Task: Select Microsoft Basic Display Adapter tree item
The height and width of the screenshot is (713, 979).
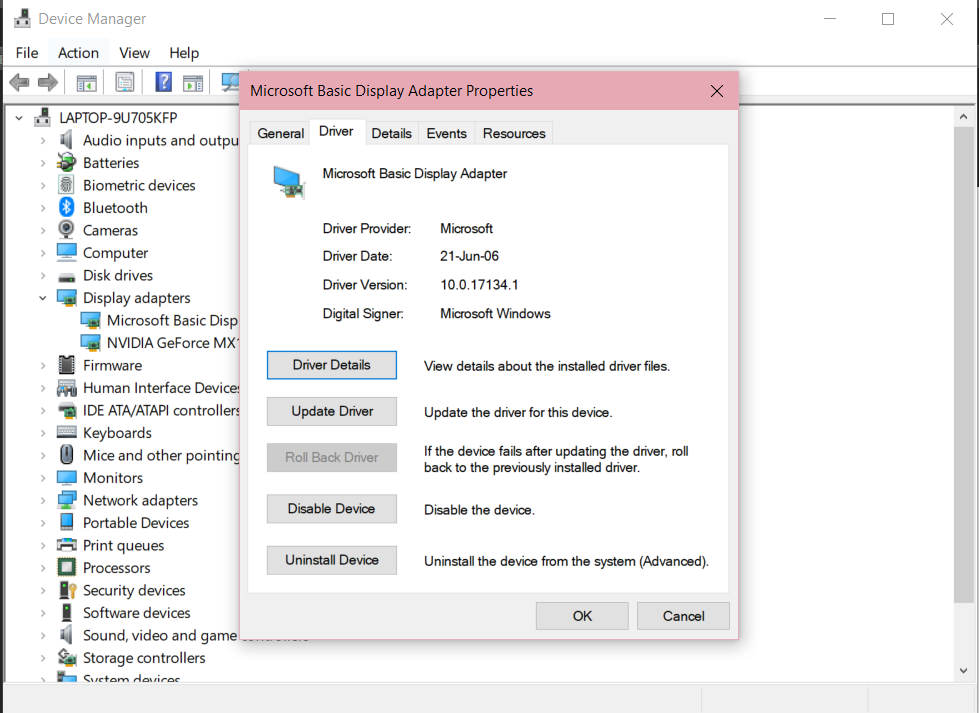Action: pyautogui.click(x=159, y=320)
